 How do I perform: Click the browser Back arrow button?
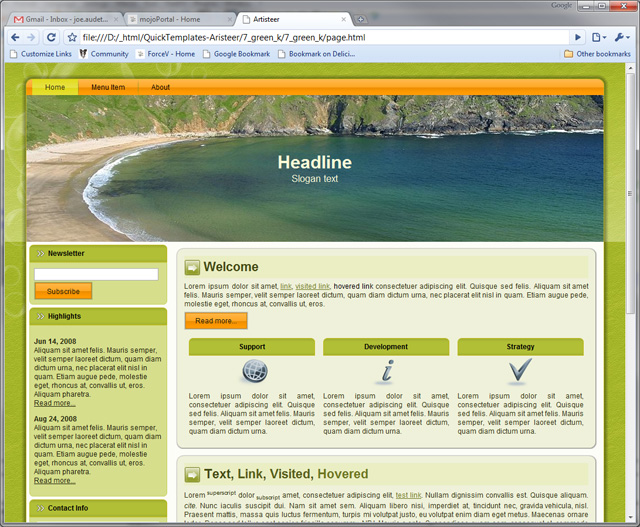click(16, 38)
